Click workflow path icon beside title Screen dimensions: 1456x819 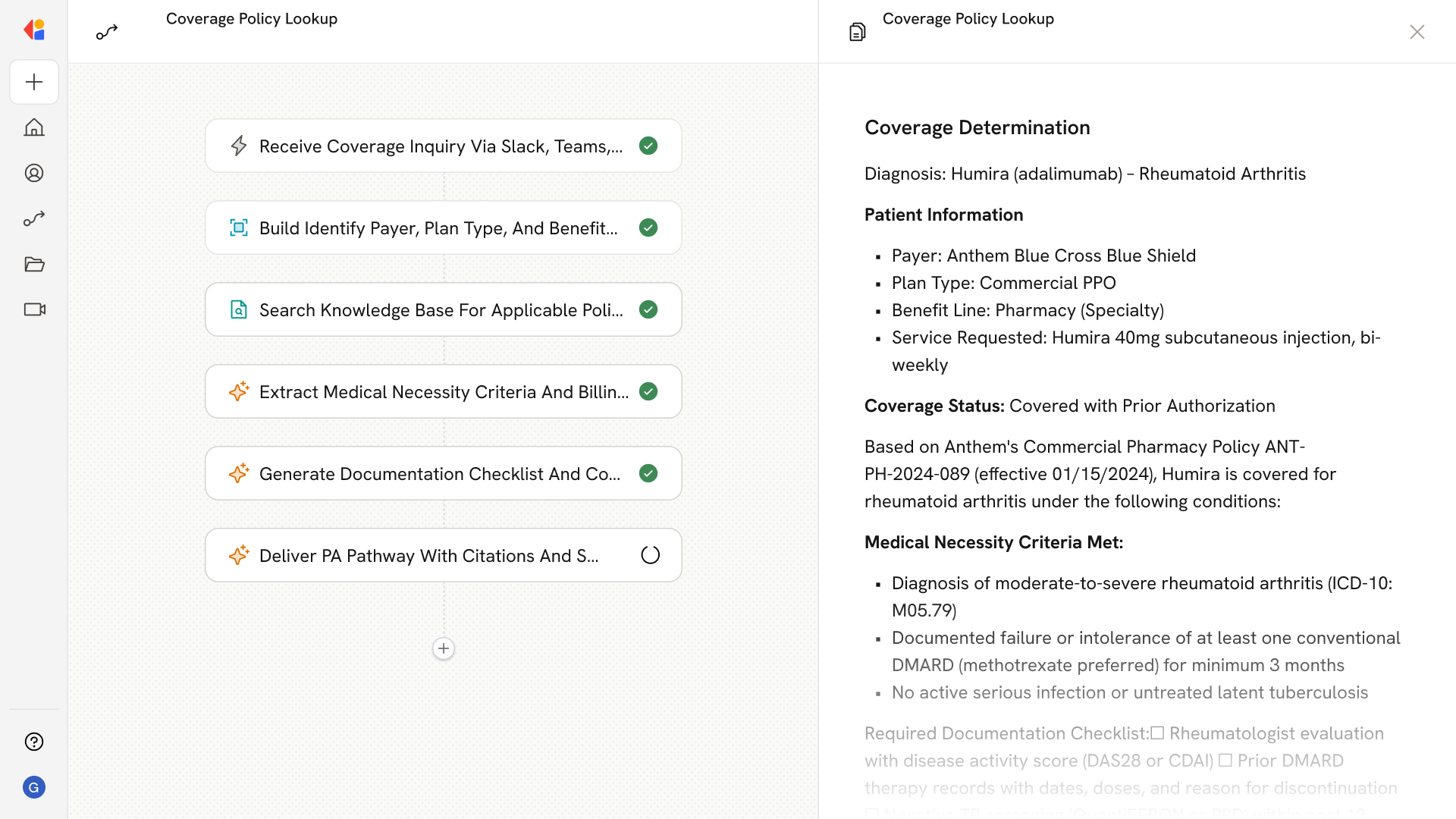tap(107, 32)
